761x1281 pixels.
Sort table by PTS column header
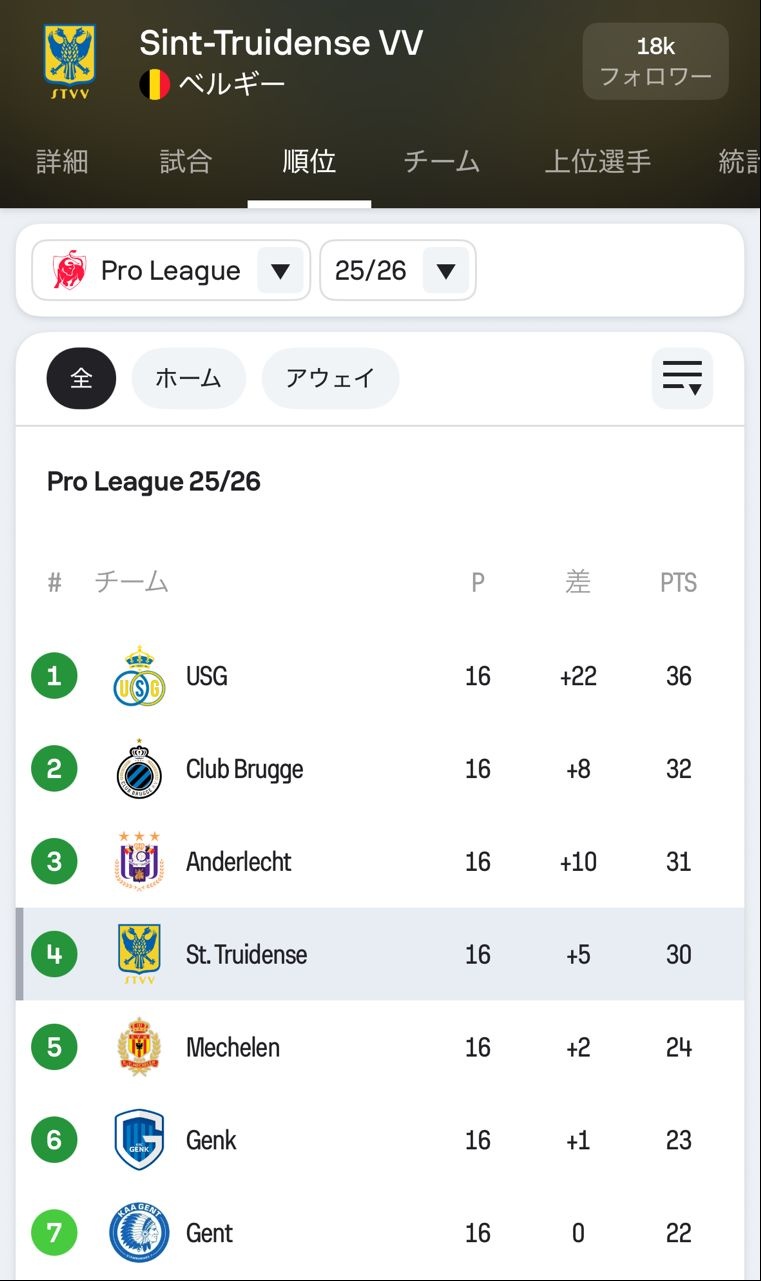tap(678, 583)
